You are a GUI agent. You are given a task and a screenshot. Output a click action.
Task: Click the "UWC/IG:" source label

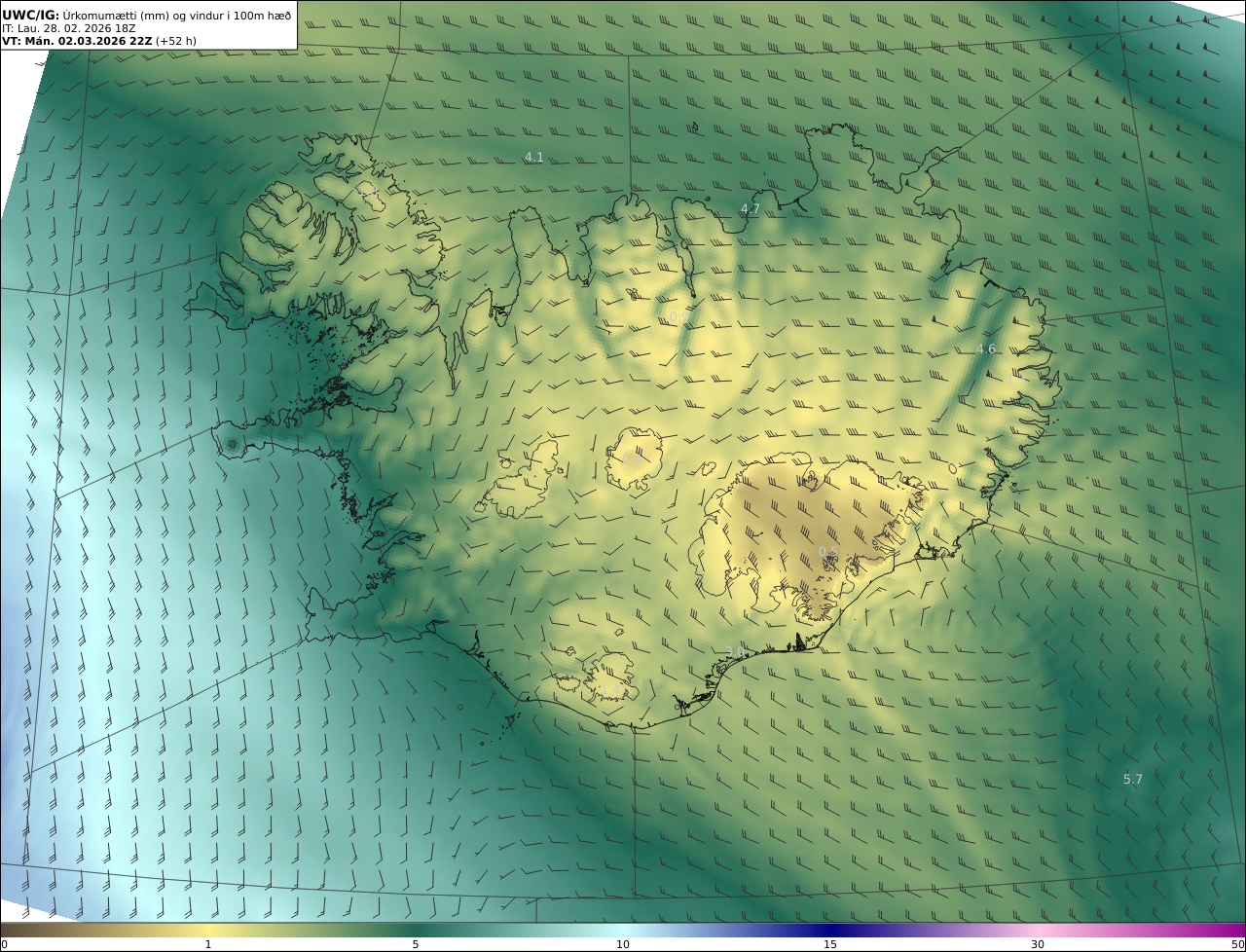point(31,15)
